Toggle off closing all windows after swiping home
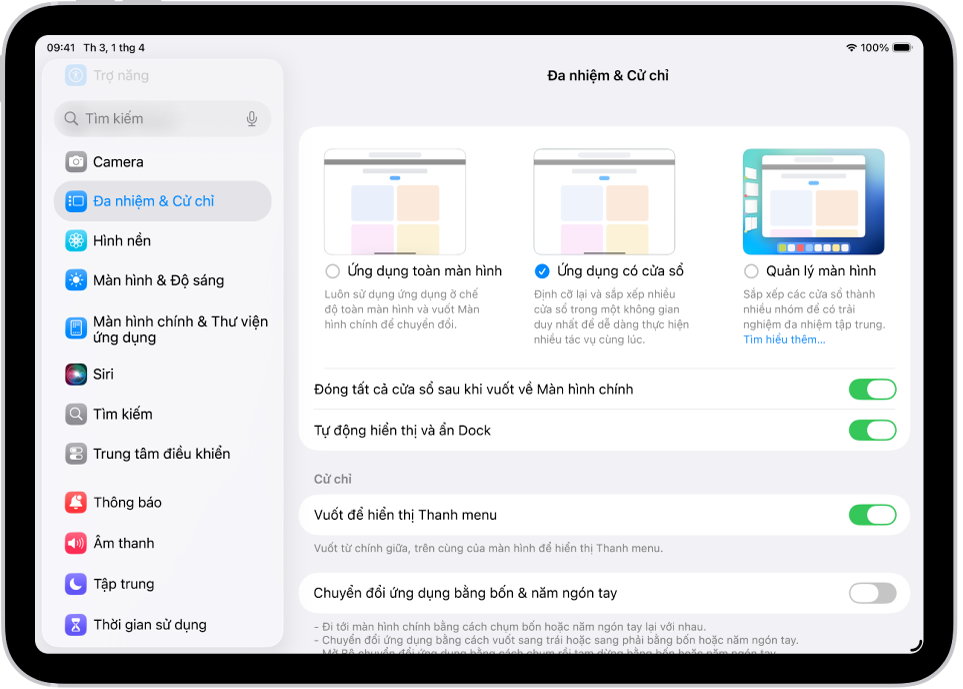Viewport: 963px width, 689px height. click(872, 389)
